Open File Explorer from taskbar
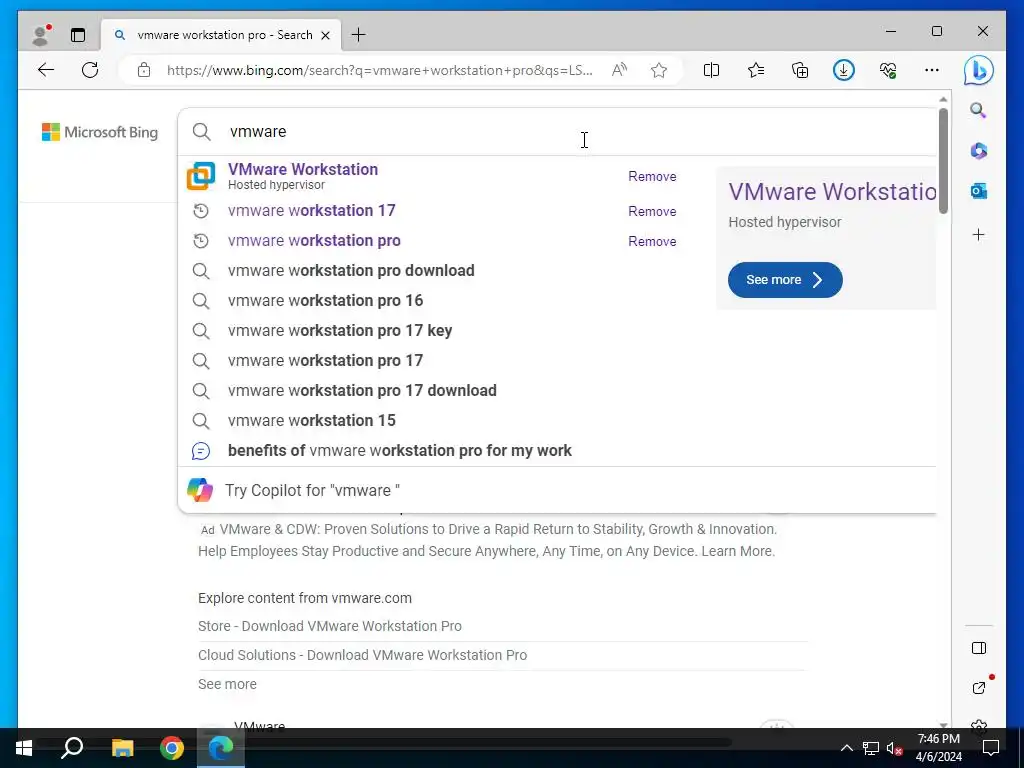Screen dimensions: 1024x768 click(122, 748)
